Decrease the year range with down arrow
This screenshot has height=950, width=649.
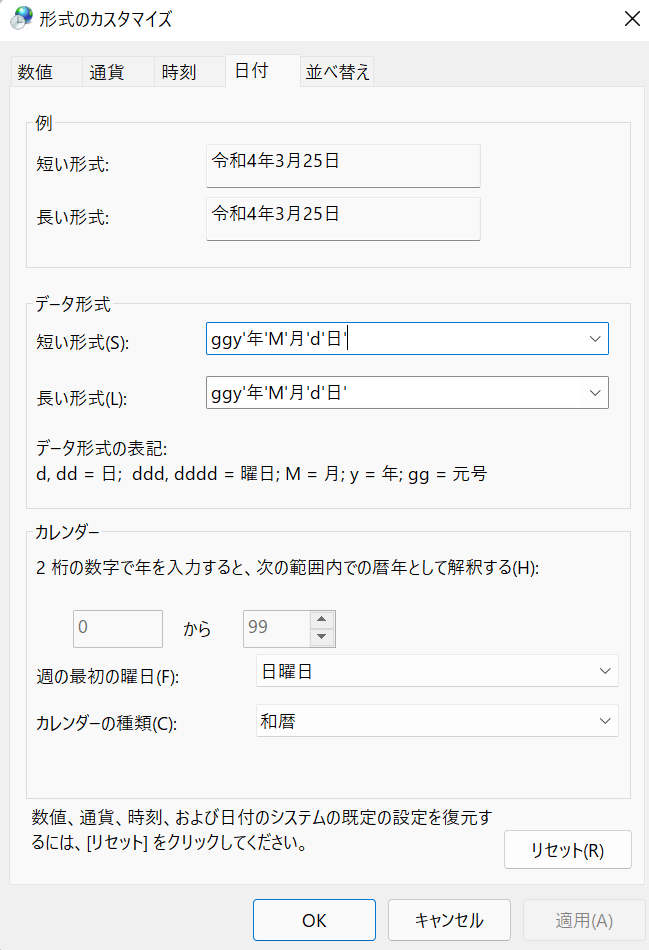322,637
